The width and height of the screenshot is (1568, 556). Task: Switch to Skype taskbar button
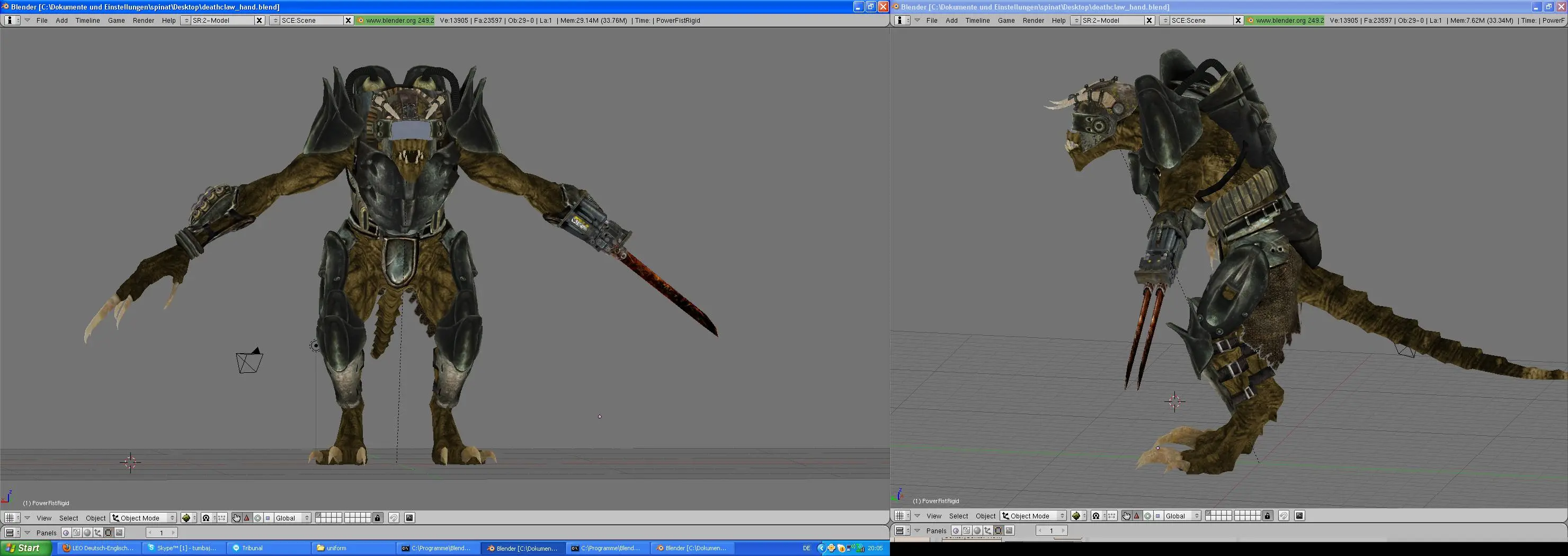(183, 548)
